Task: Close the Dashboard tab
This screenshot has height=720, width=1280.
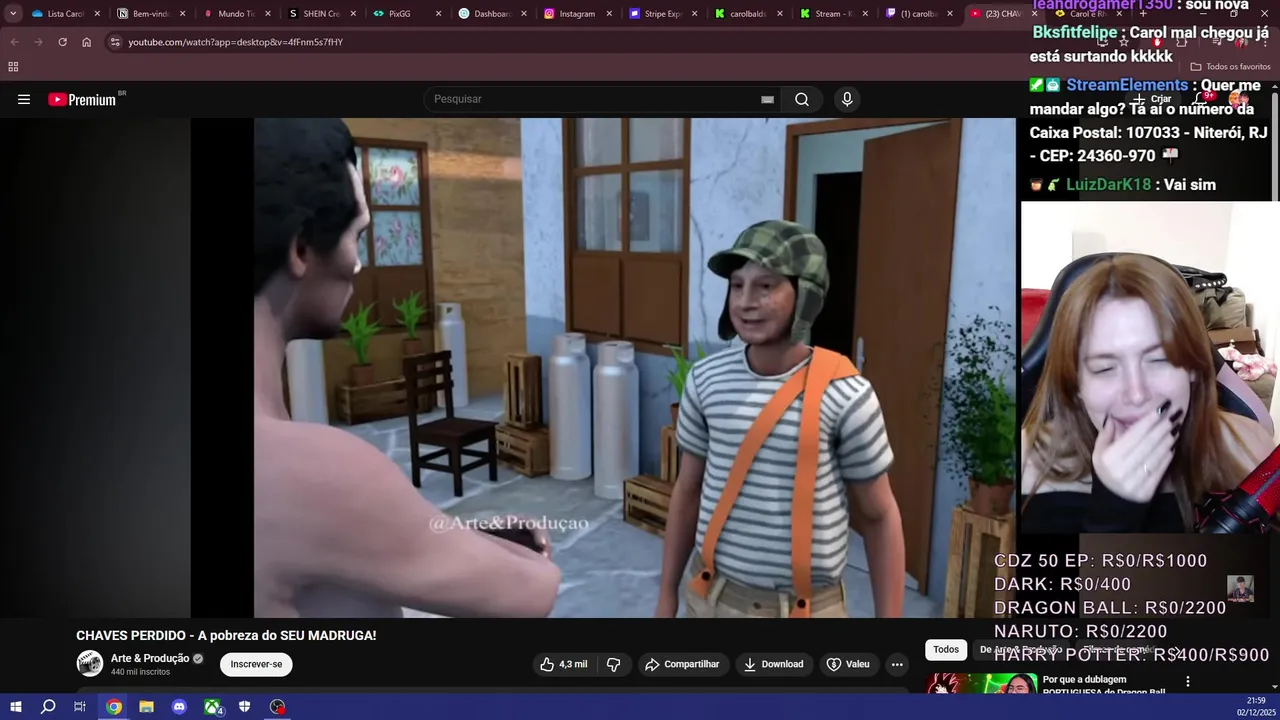Action: pyautogui.click(x=523, y=14)
